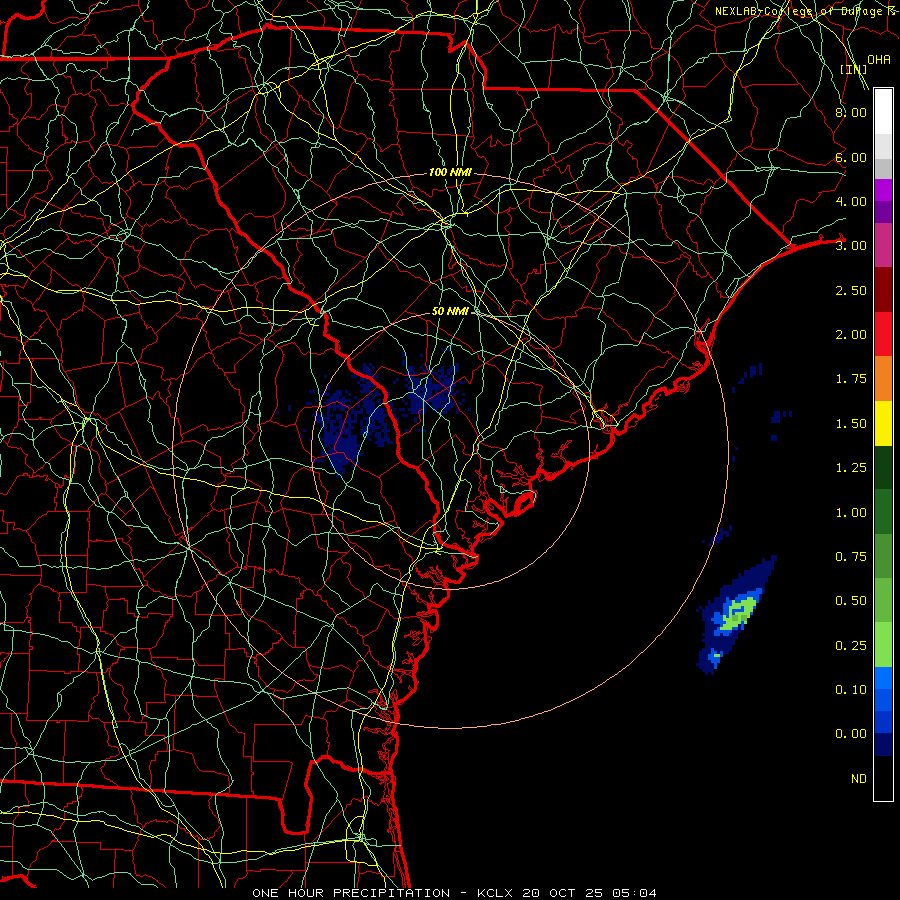The width and height of the screenshot is (900, 900).
Task: Click the 1.25 legend value
Action: coord(851,468)
